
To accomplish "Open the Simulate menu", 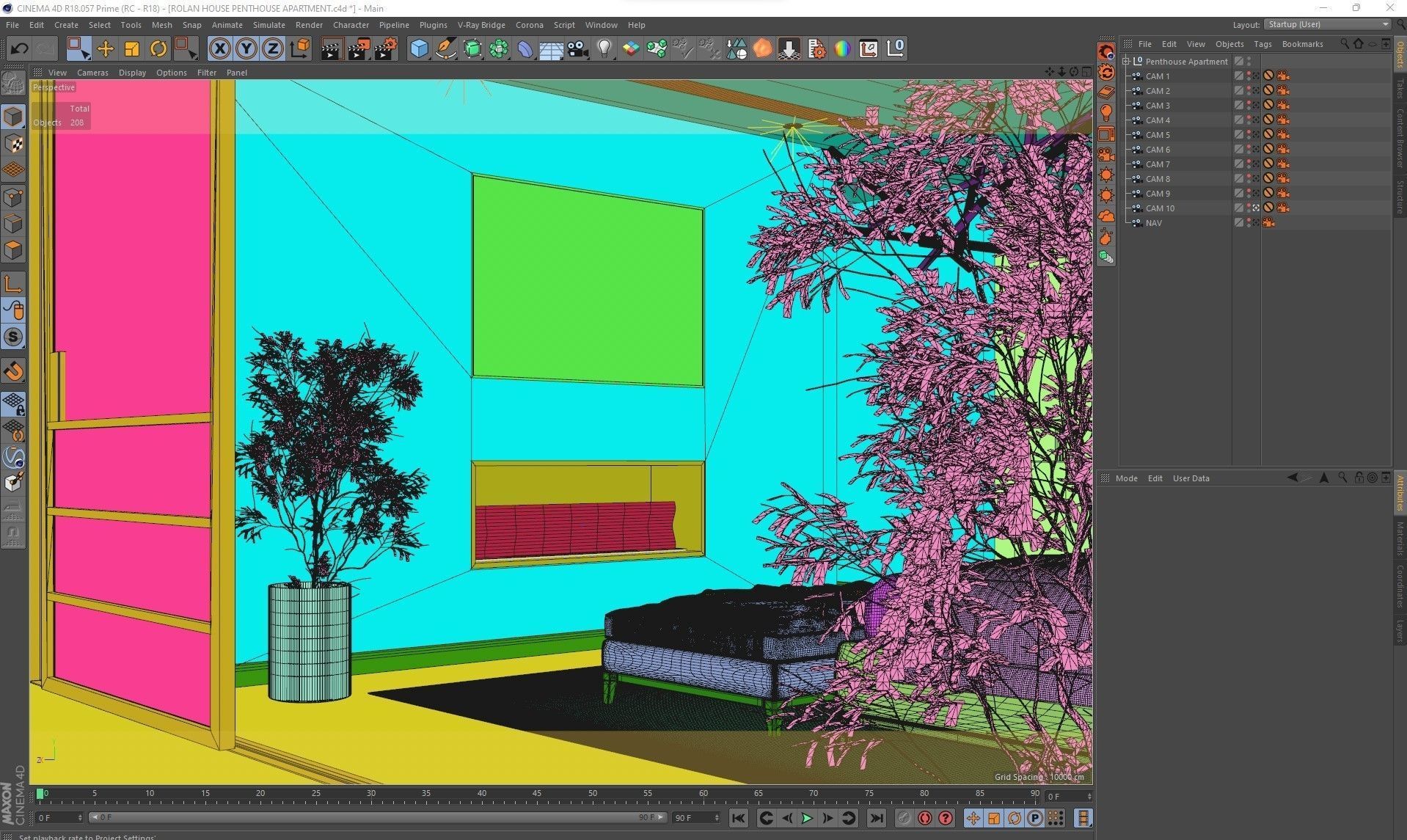I will click(x=268, y=25).
